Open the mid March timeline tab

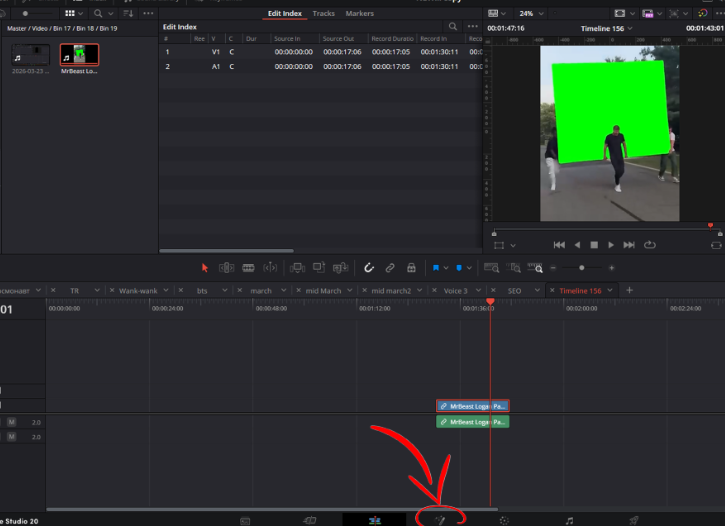point(323,291)
